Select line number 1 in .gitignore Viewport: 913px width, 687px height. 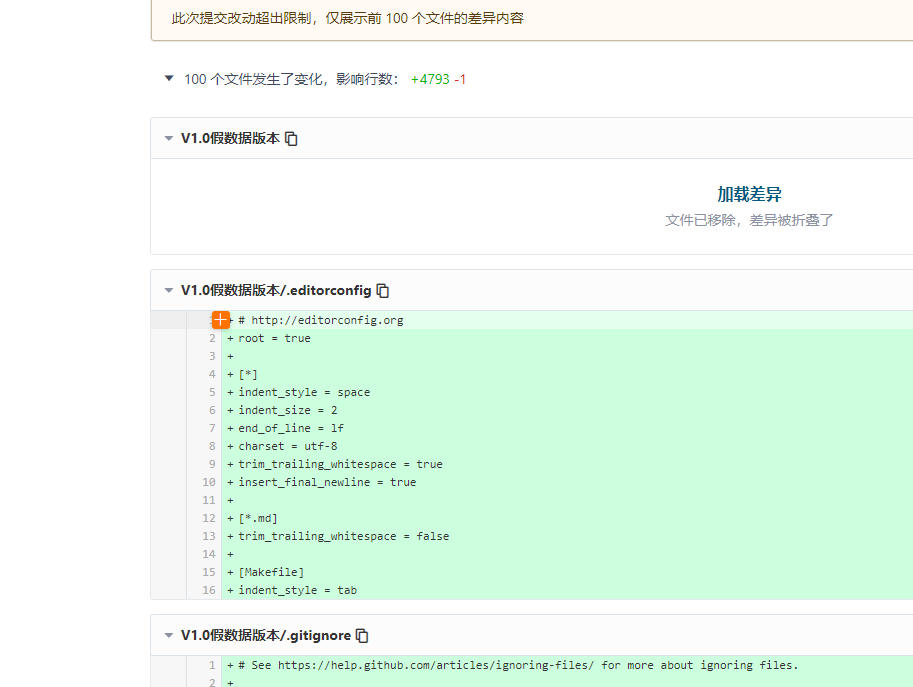pos(211,665)
